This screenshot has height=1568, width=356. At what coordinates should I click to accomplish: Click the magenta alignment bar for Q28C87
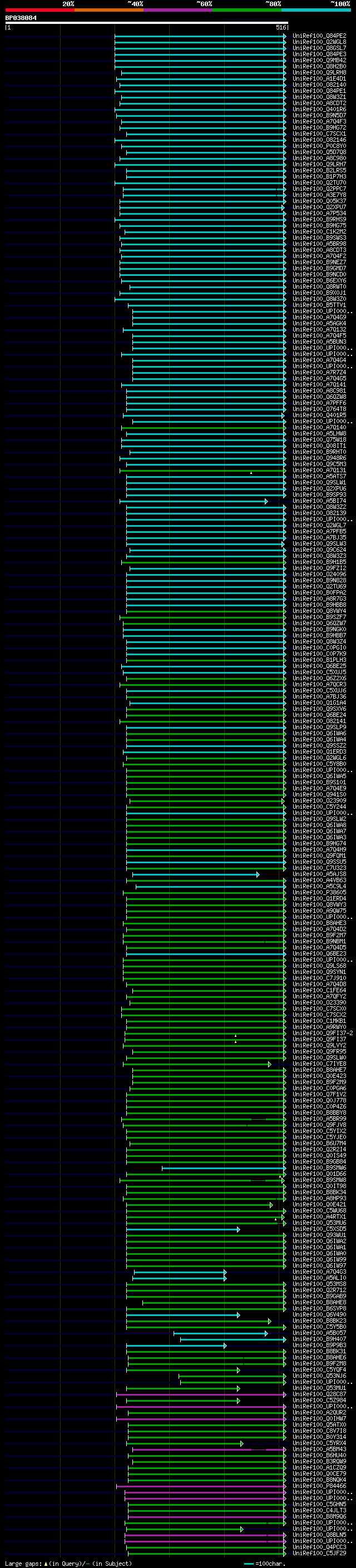tap(201, 1394)
